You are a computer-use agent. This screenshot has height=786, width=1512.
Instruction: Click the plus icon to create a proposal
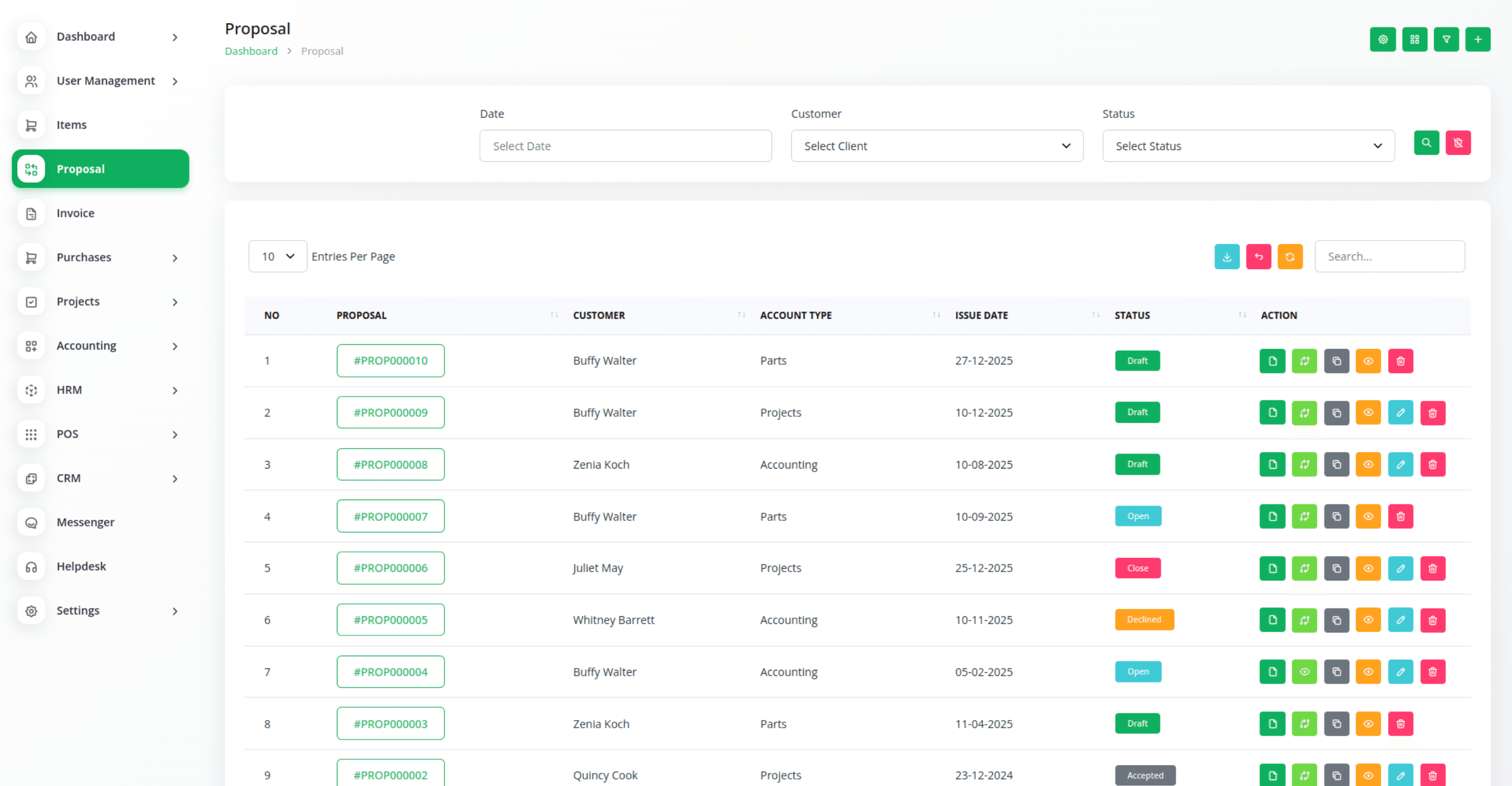(1477, 39)
